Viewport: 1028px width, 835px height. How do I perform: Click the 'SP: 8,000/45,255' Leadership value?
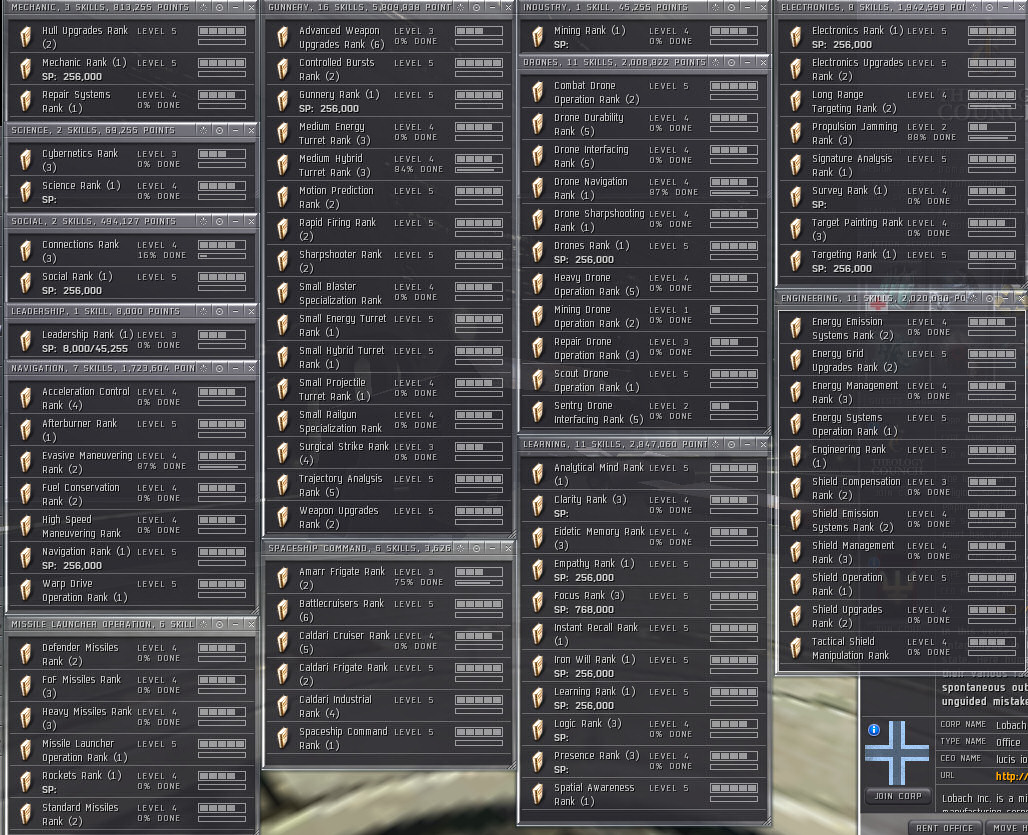coord(85,349)
